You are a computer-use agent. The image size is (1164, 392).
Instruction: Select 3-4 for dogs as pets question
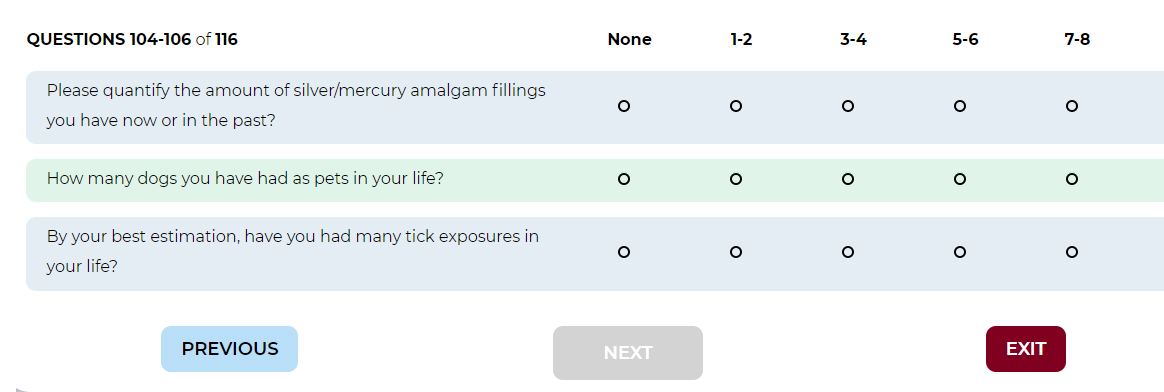point(848,179)
